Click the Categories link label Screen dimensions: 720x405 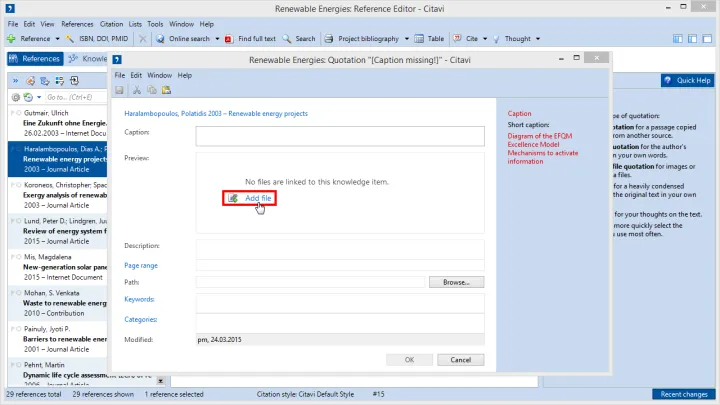pos(141,319)
